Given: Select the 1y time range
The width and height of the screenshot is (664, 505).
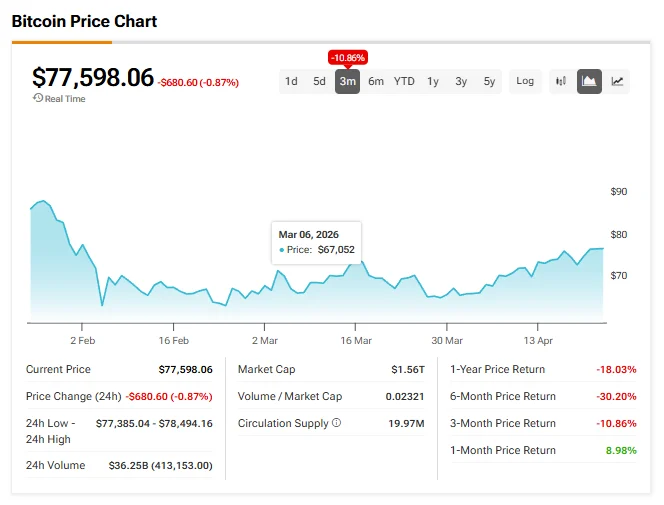Looking at the screenshot, I should [x=433, y=81].
